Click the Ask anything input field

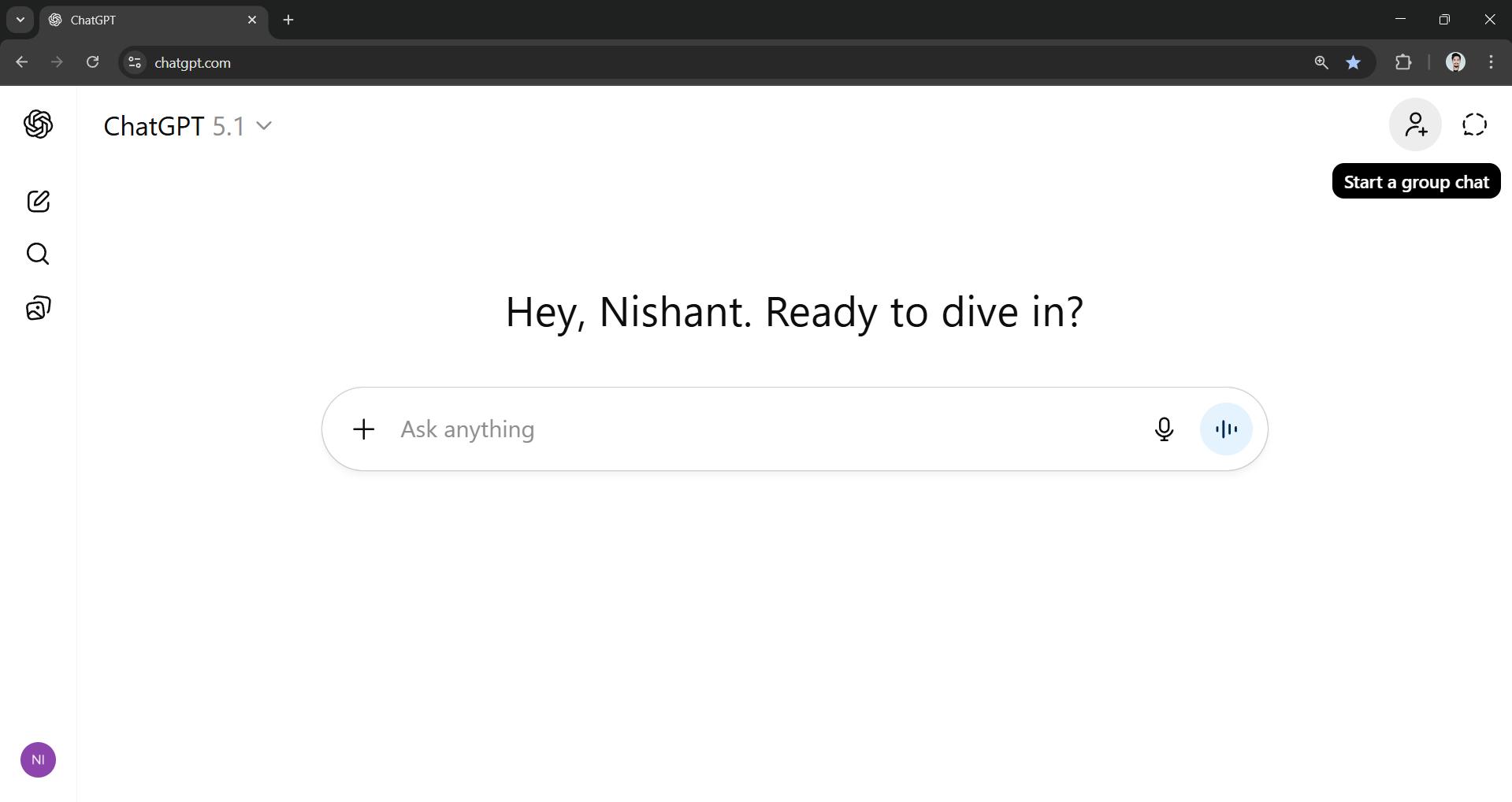[x=709, y=429]
